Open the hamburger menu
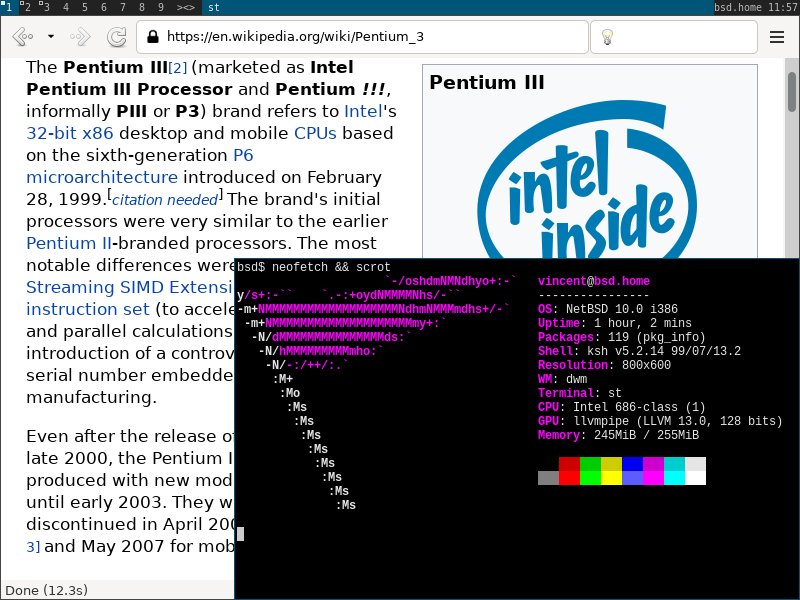This screenshot has height=600, width=800. click(x=777, y=37)
